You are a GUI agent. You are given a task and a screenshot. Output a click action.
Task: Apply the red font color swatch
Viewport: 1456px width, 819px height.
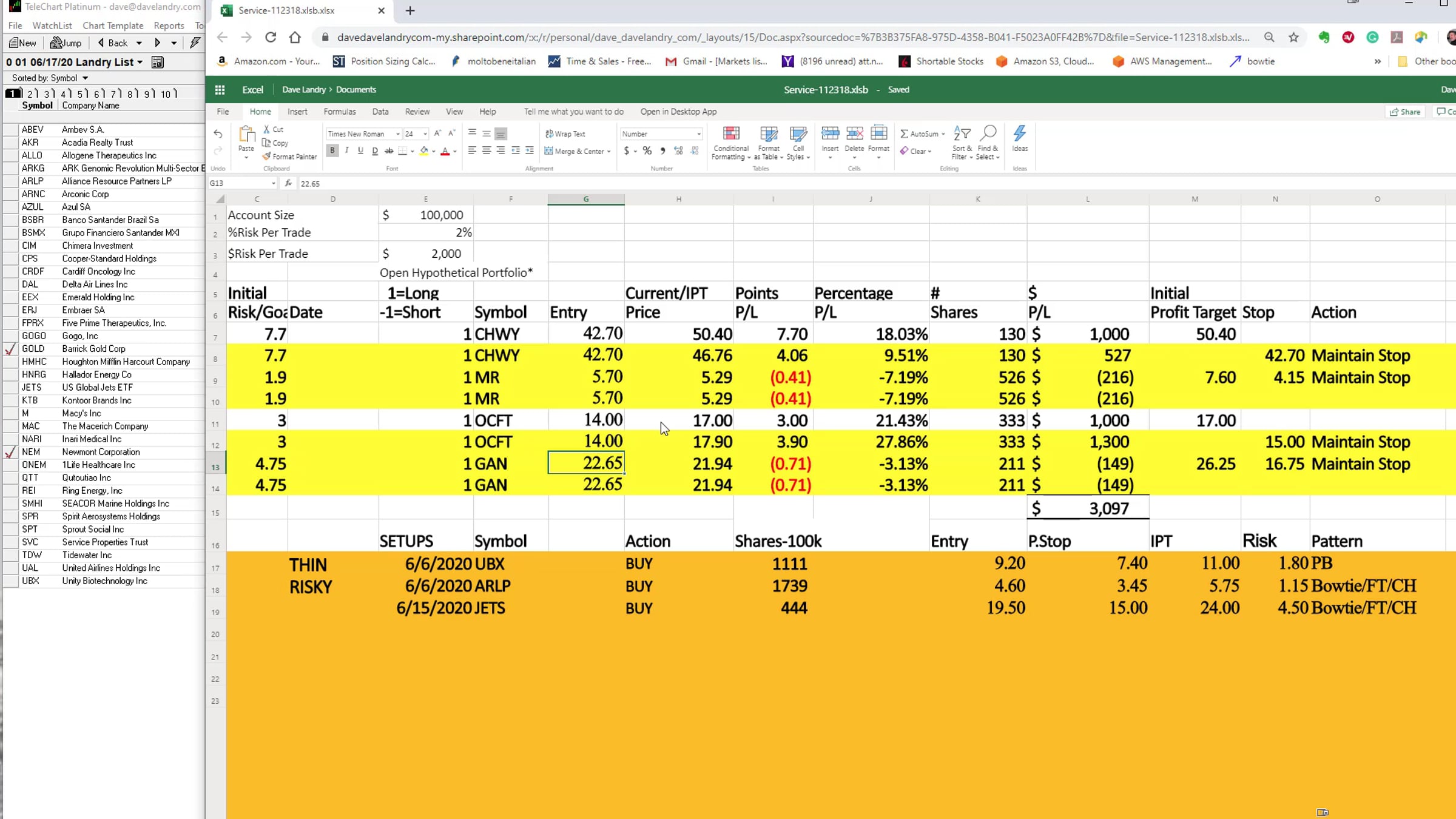coord(445,151)
